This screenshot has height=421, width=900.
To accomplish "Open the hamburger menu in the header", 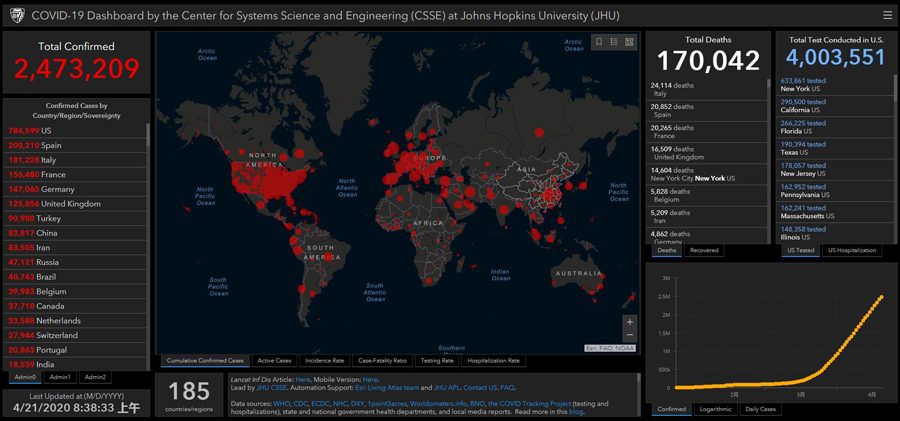I will click(x=887, y=14).
